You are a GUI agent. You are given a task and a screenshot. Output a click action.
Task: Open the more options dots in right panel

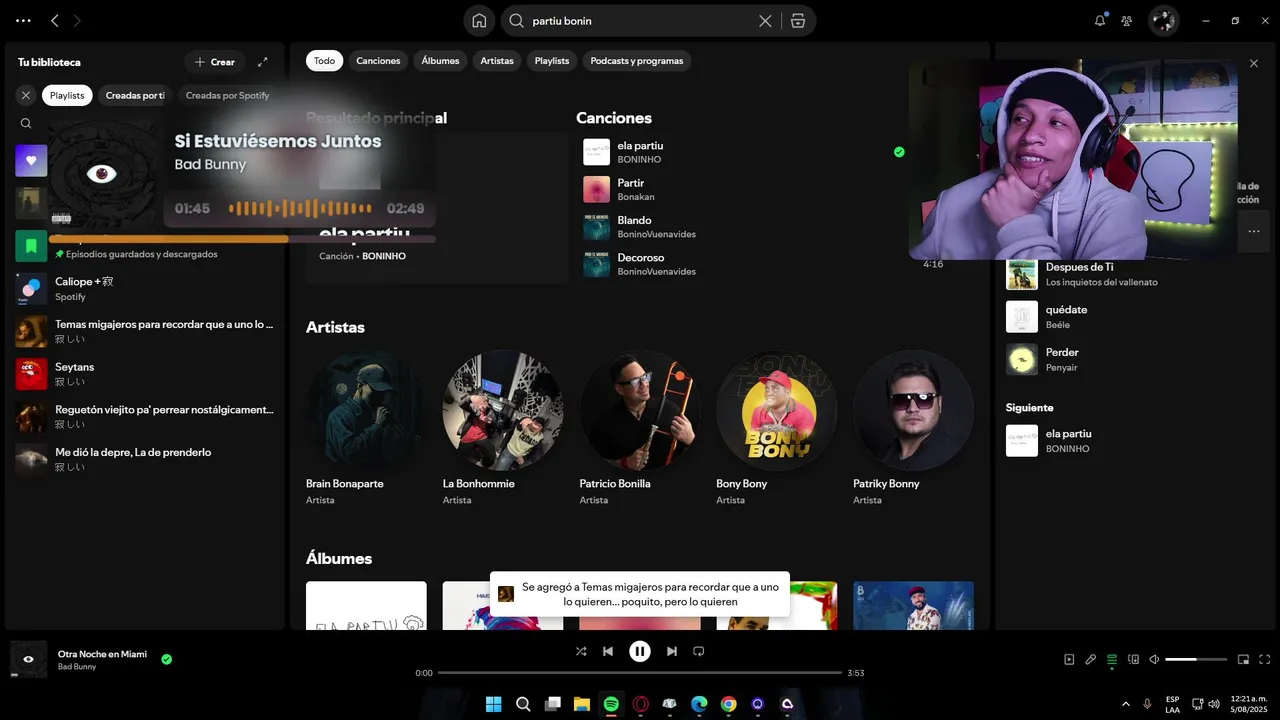point(1254,231)
